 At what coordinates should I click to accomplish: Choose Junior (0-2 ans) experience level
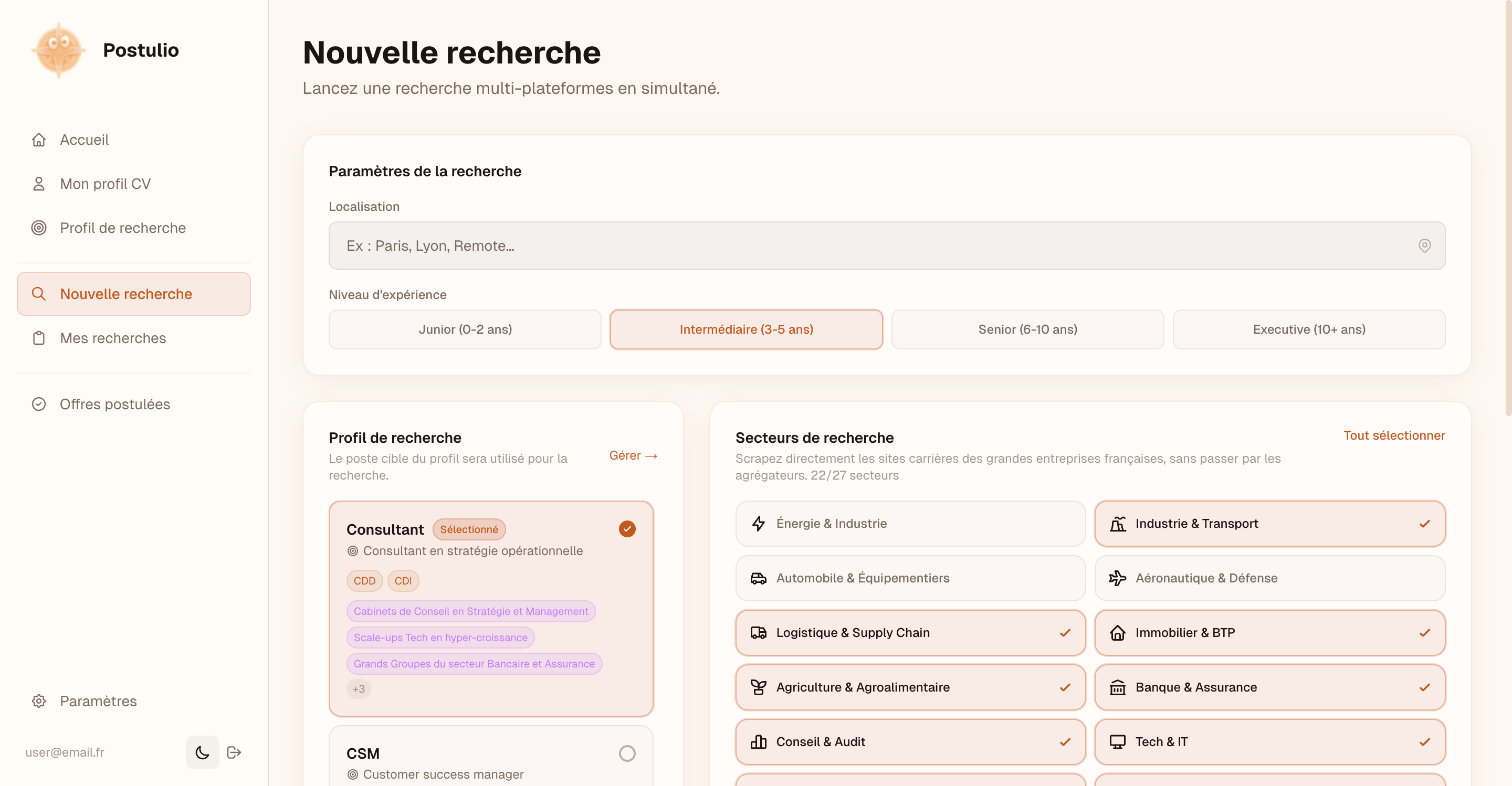465,329
